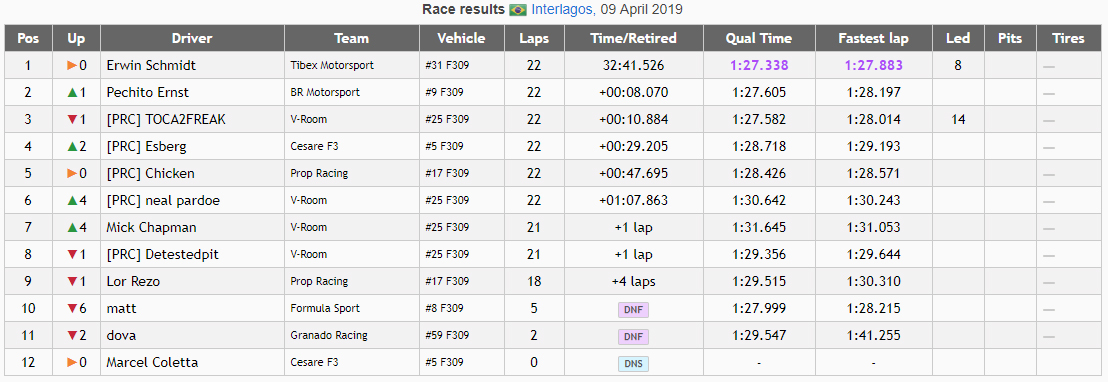
Task: Click the Vehicle column header
Action: tap(461, 38)
